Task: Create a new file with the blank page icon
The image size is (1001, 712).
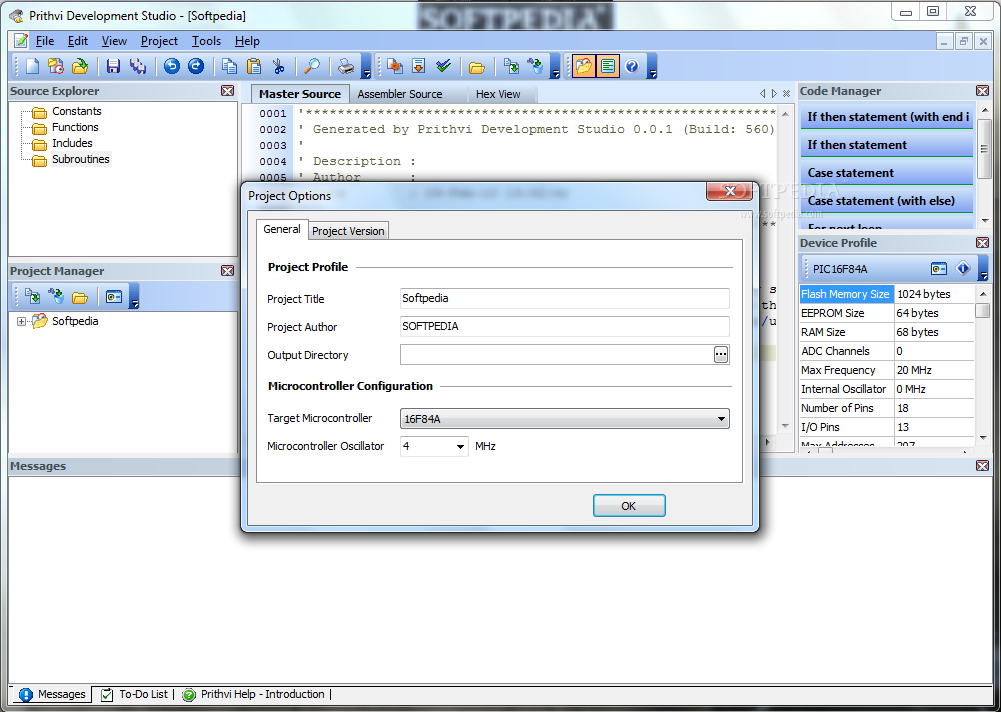Action: [33, 66]
